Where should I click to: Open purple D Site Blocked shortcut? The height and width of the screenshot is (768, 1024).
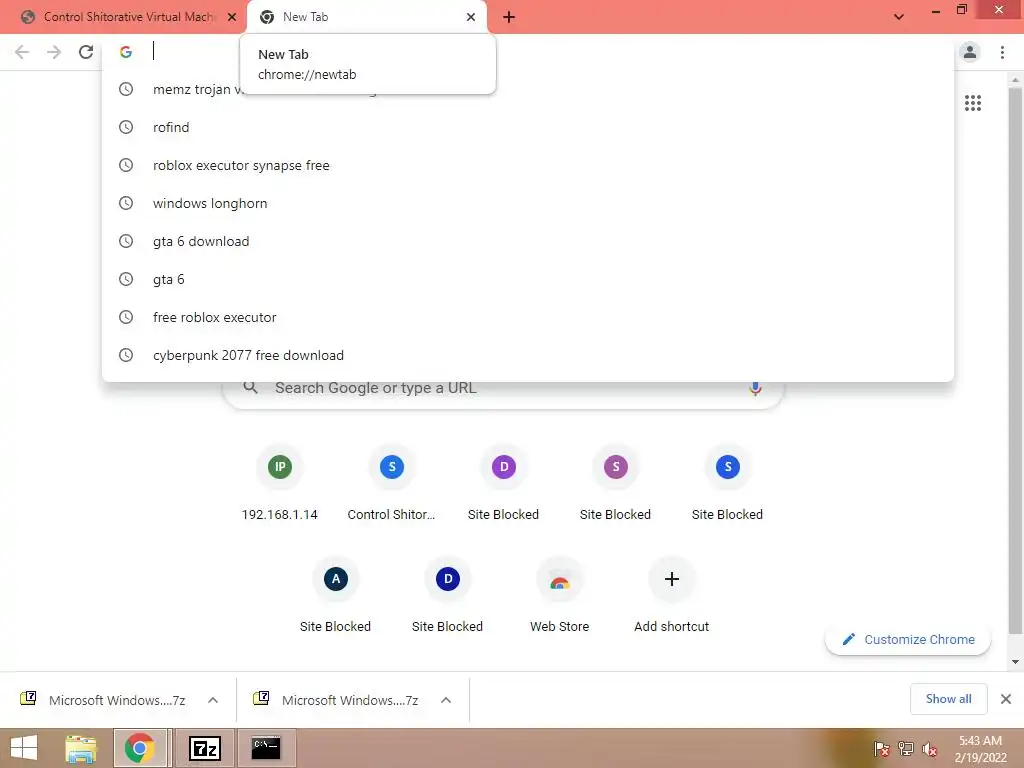click(504, 483)
